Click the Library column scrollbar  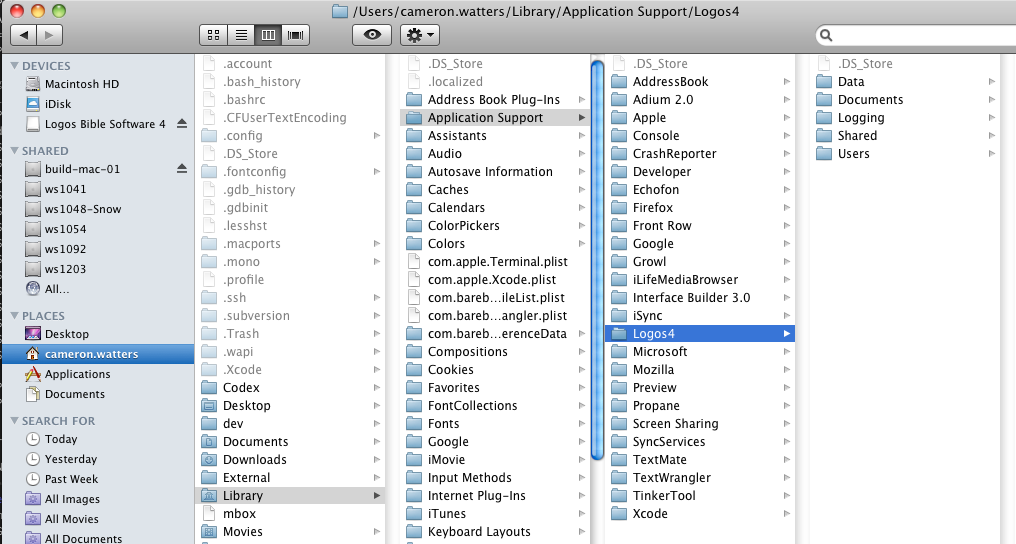click(597, 259)
